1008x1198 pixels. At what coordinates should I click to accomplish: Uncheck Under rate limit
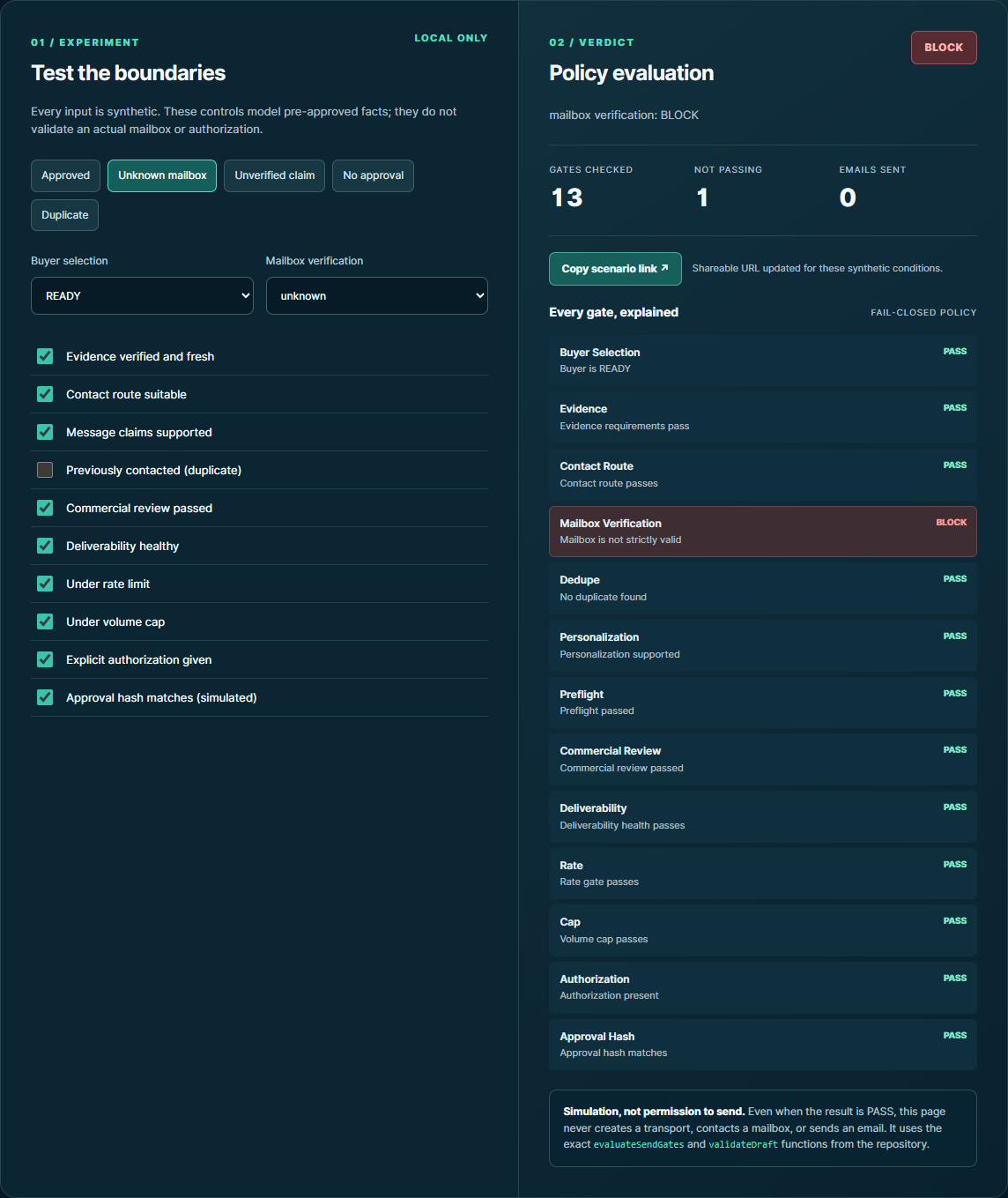pyautogui.click(x=45, y=584)
